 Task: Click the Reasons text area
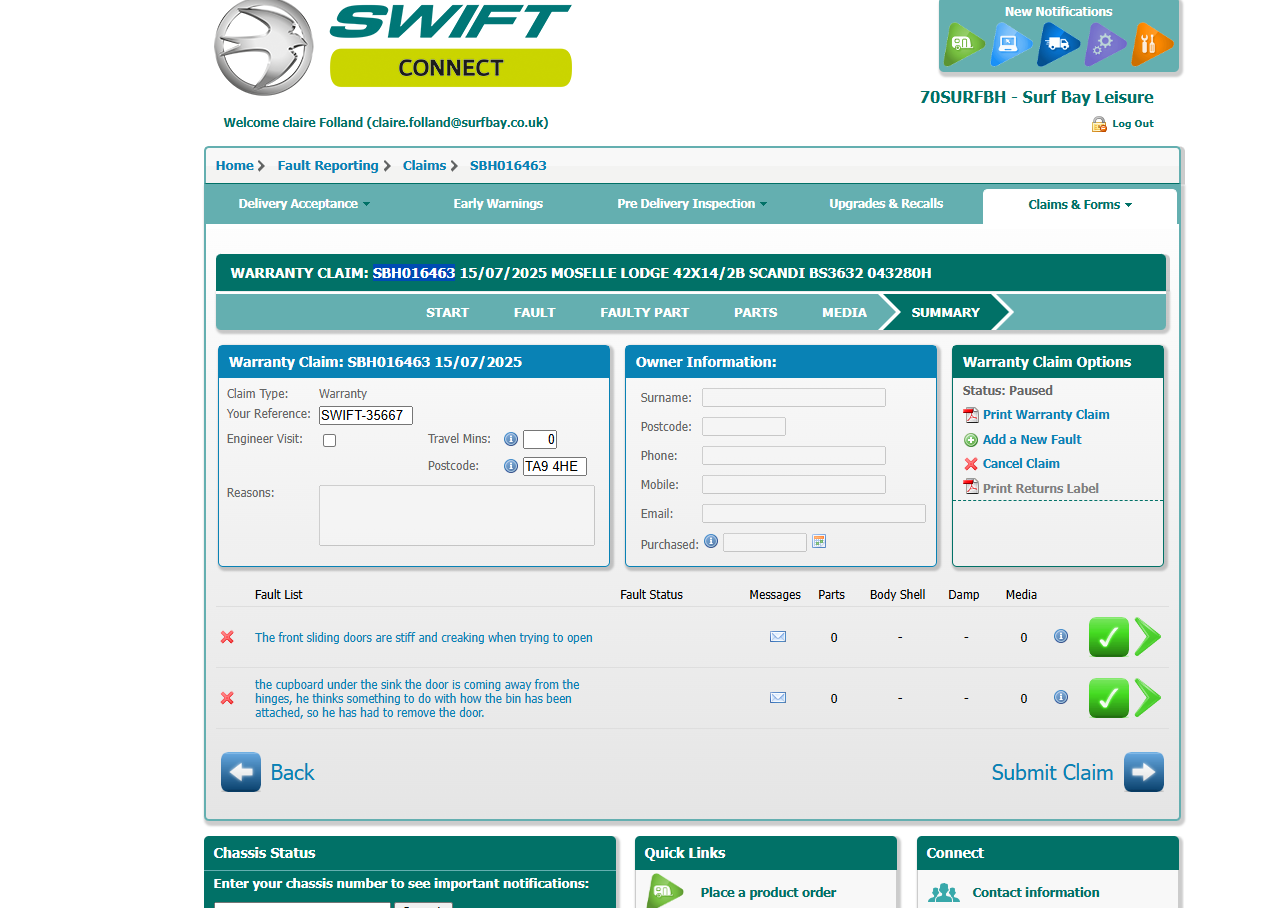[x=457, y=516]
